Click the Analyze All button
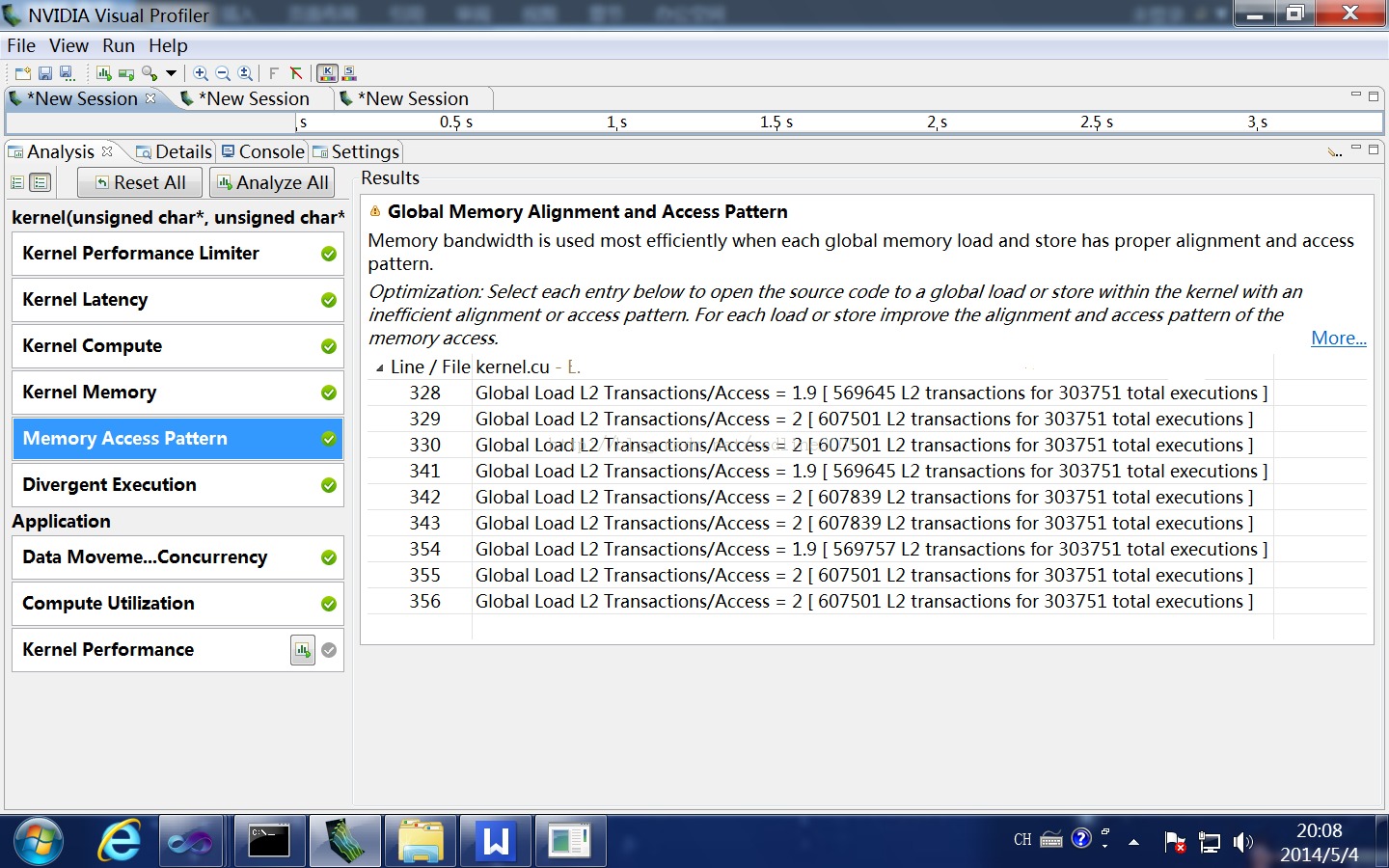Viewport: 1389px width, 868px height. tap(273, 182)
